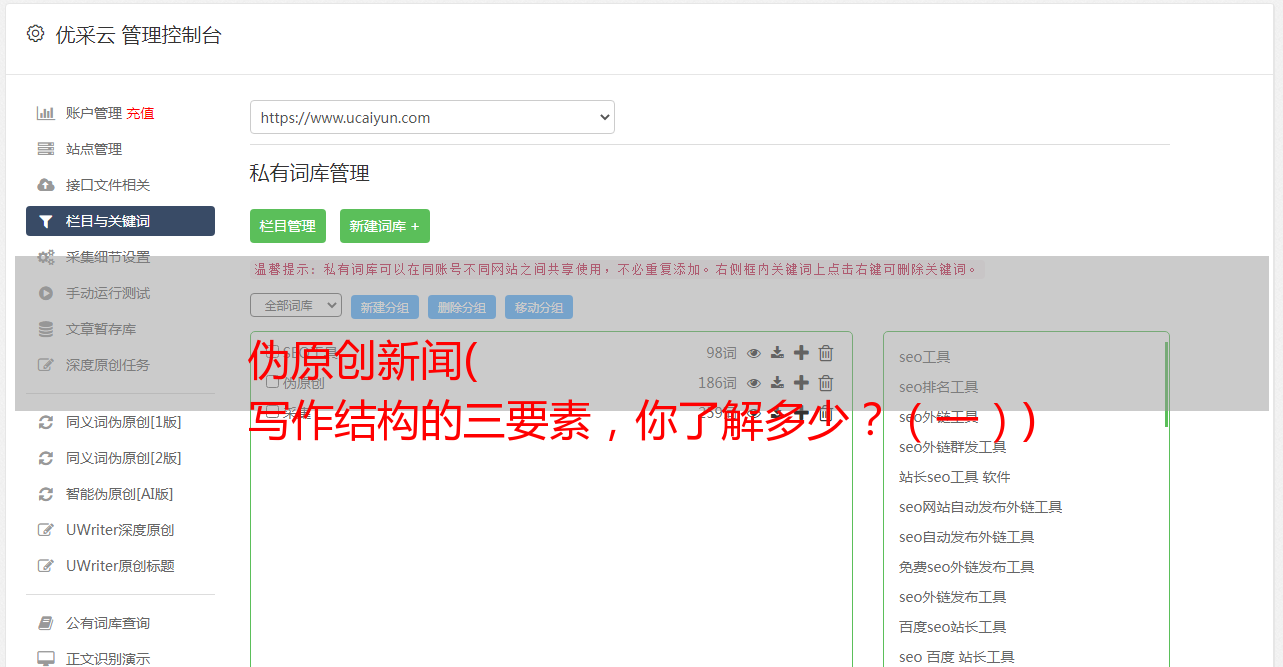Open 文章暂存库 in the sidebar
The height and width of the screenshot is (667, 1283).
(101, 329)
